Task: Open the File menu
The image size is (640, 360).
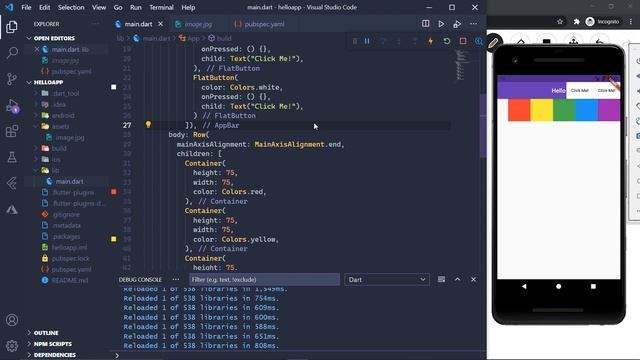Action: pyautogui.click(x=26, y=7)
